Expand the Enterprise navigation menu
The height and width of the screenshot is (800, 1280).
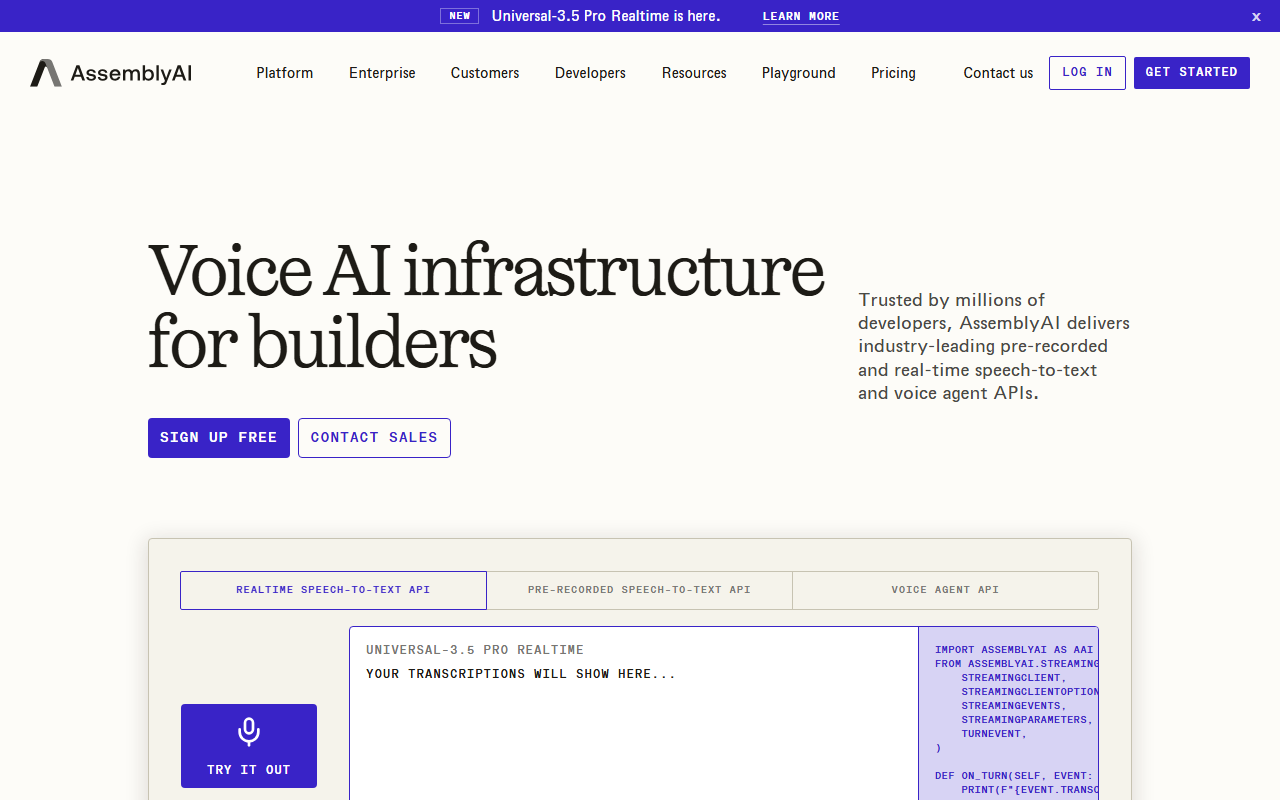tap(382, 73)
